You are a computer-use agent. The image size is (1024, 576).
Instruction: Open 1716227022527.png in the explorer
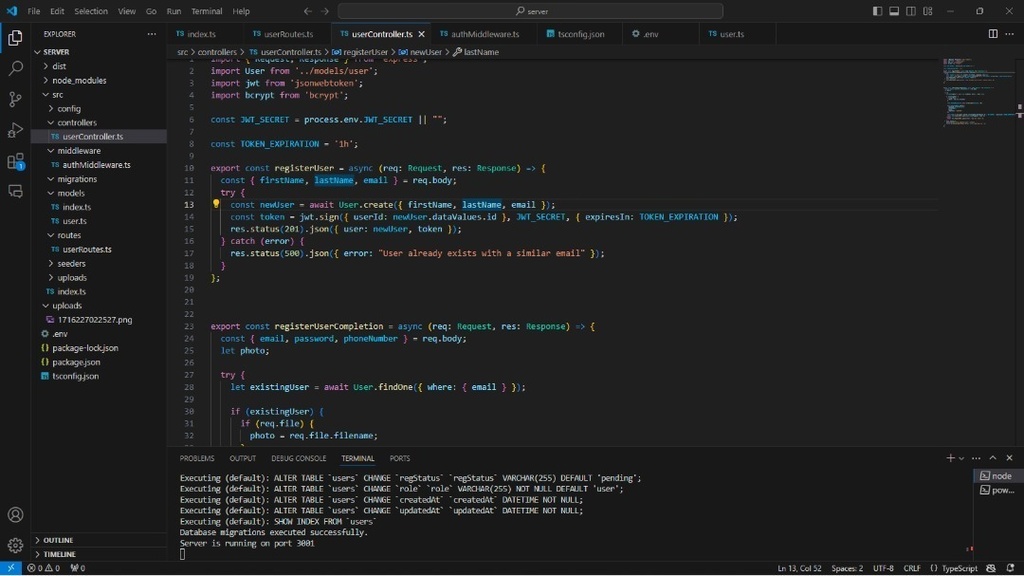95,320
